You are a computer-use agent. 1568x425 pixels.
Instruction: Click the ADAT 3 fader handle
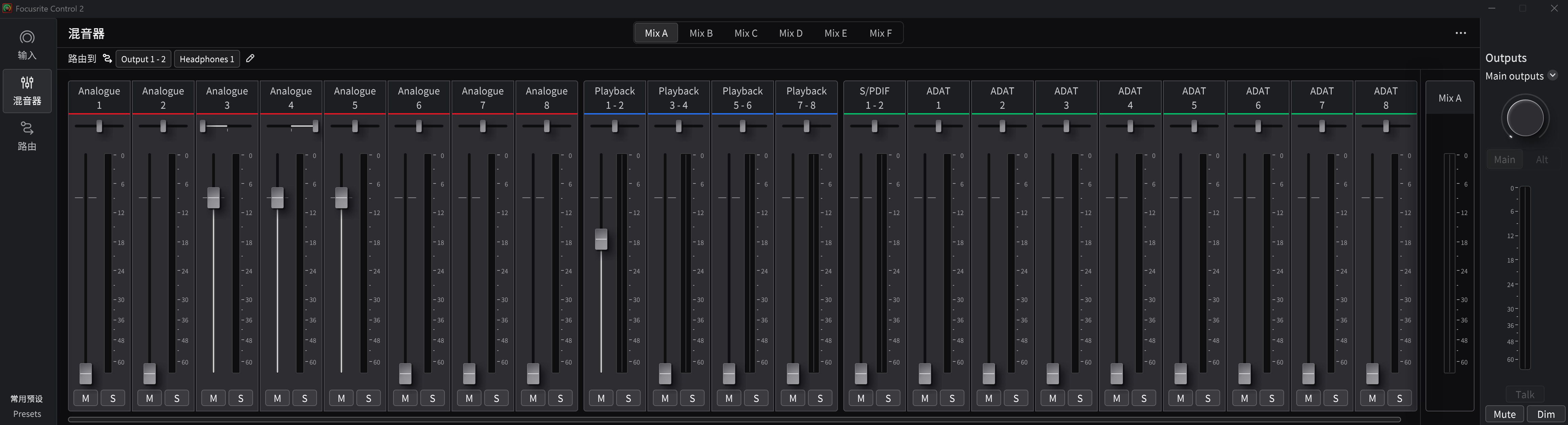[1052, 373]
